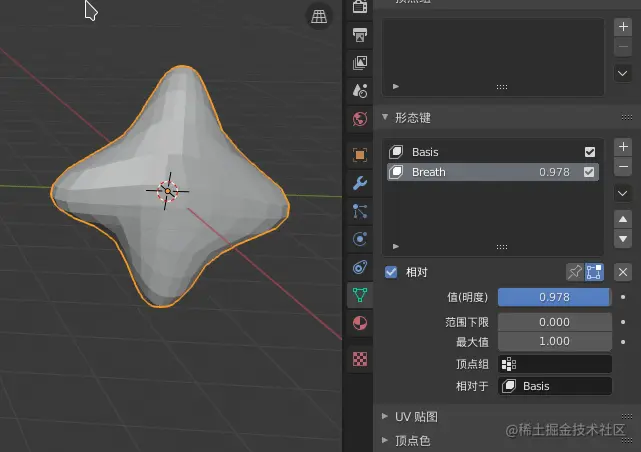Expand vertex group list filter options
The height and width of the screenshot is (452, 641).
(x=396, y=87)
